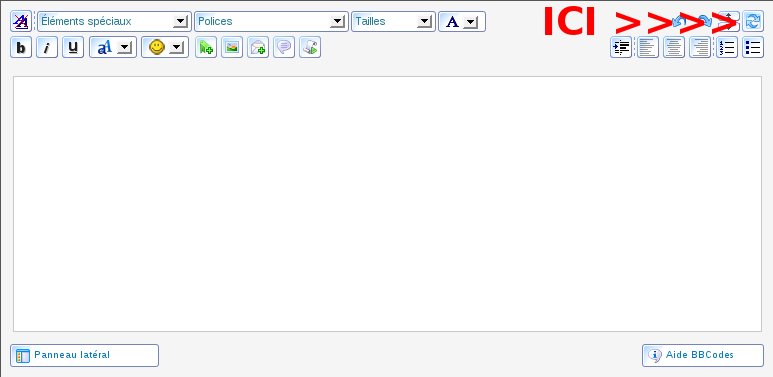Open the Aide BBCodes help
The height and width of the screenshot is (377, 773).
(703, 355)
